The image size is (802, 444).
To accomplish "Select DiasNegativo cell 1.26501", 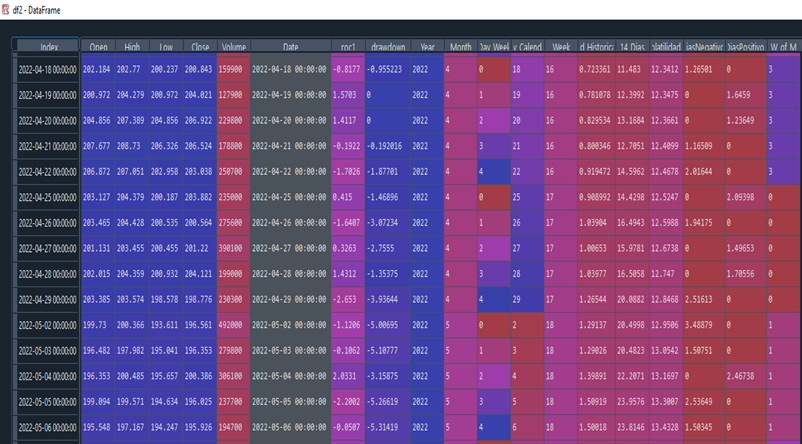I will click(704, 70).
